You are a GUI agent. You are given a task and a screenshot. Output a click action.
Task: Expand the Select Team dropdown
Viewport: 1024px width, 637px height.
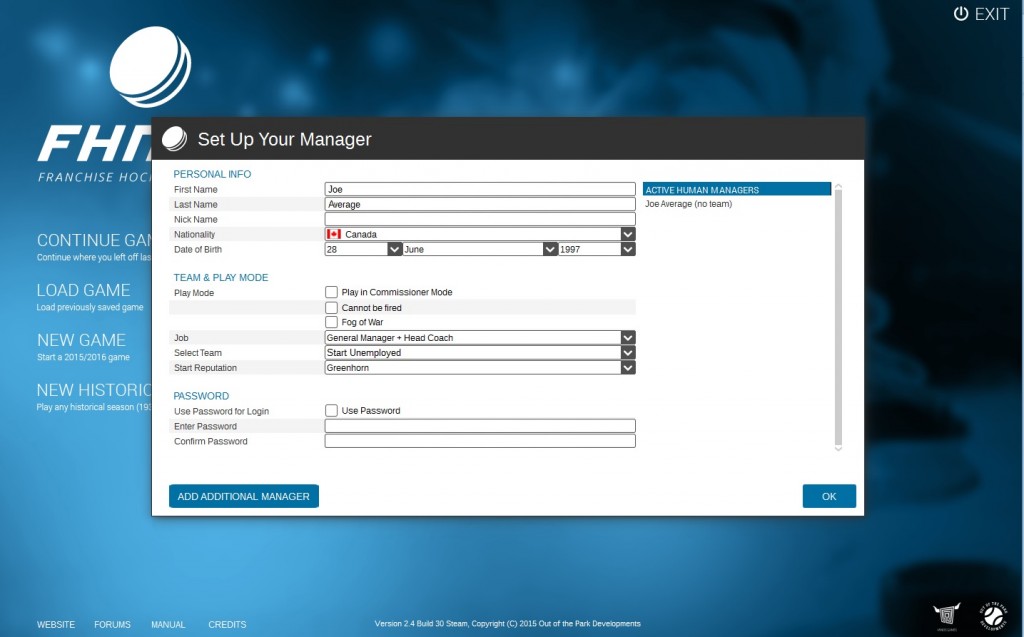click(x=480, y=353)
